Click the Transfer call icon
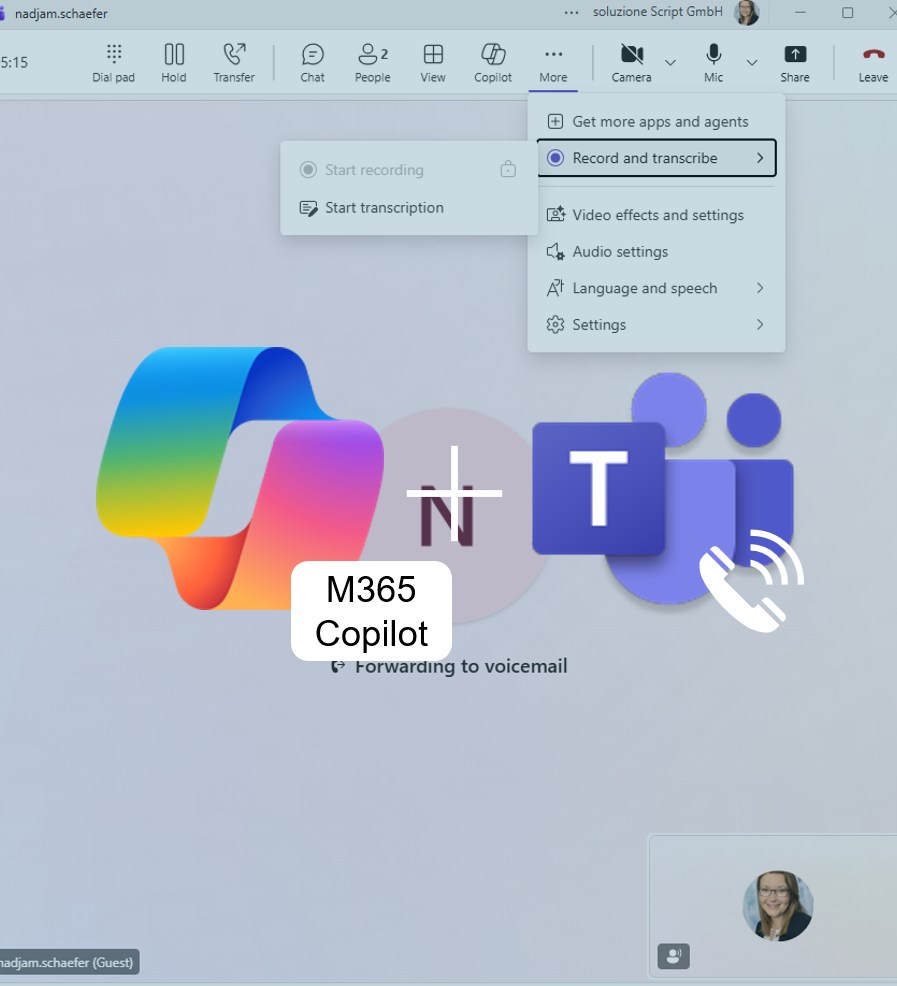Viewport: 897px width, 986px height. (x=234, y=62)
